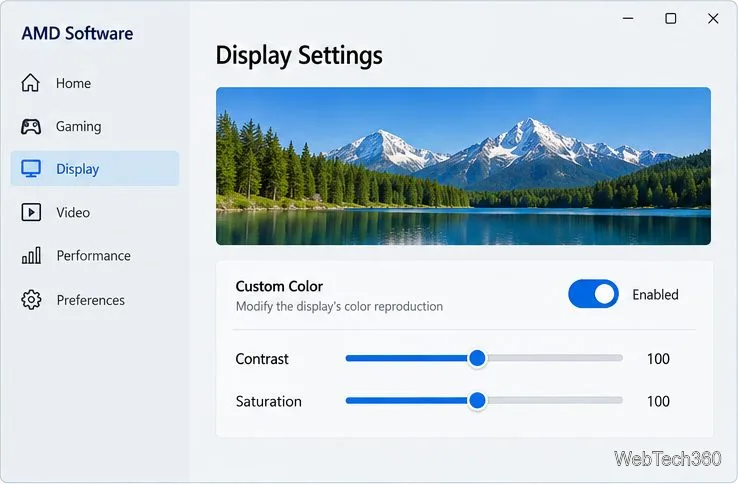Click the AMD Software title
This screenshot has height=484, width=738.
[77, 33]
